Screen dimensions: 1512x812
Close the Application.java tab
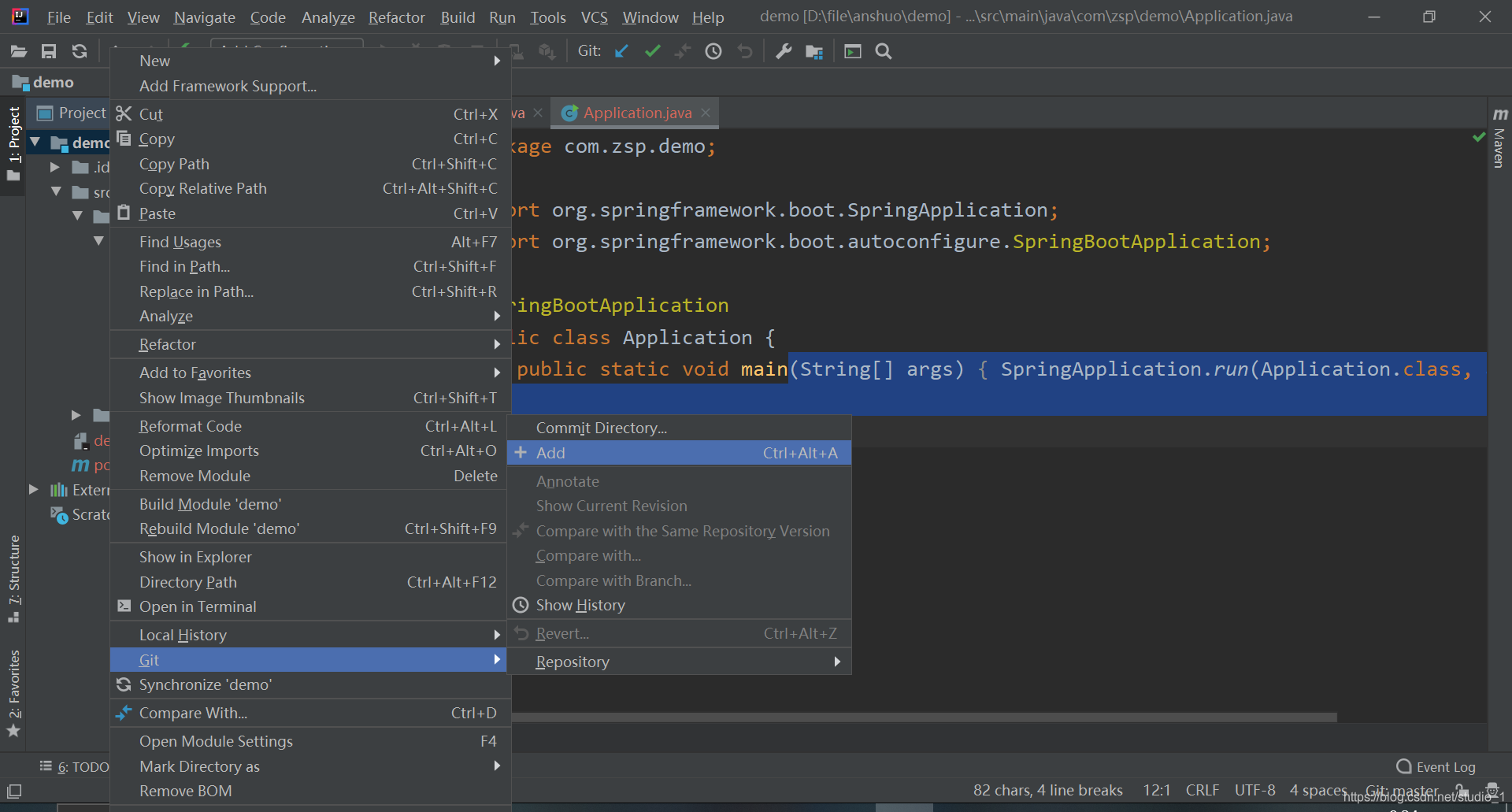[x=706, y=113]
